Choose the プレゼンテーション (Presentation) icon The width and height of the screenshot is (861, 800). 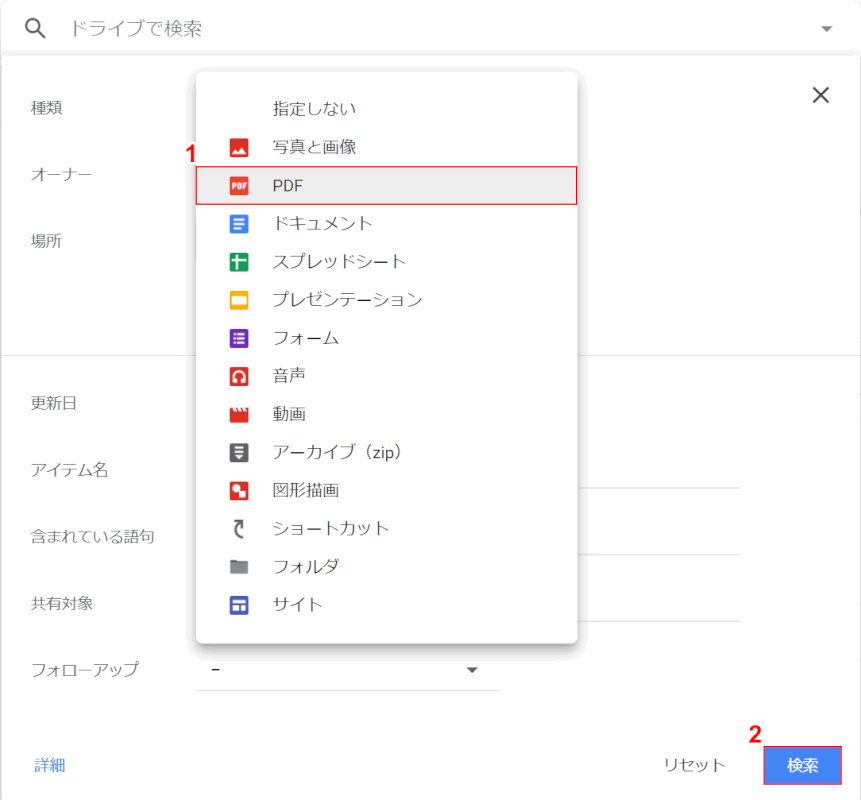(240, 299)
